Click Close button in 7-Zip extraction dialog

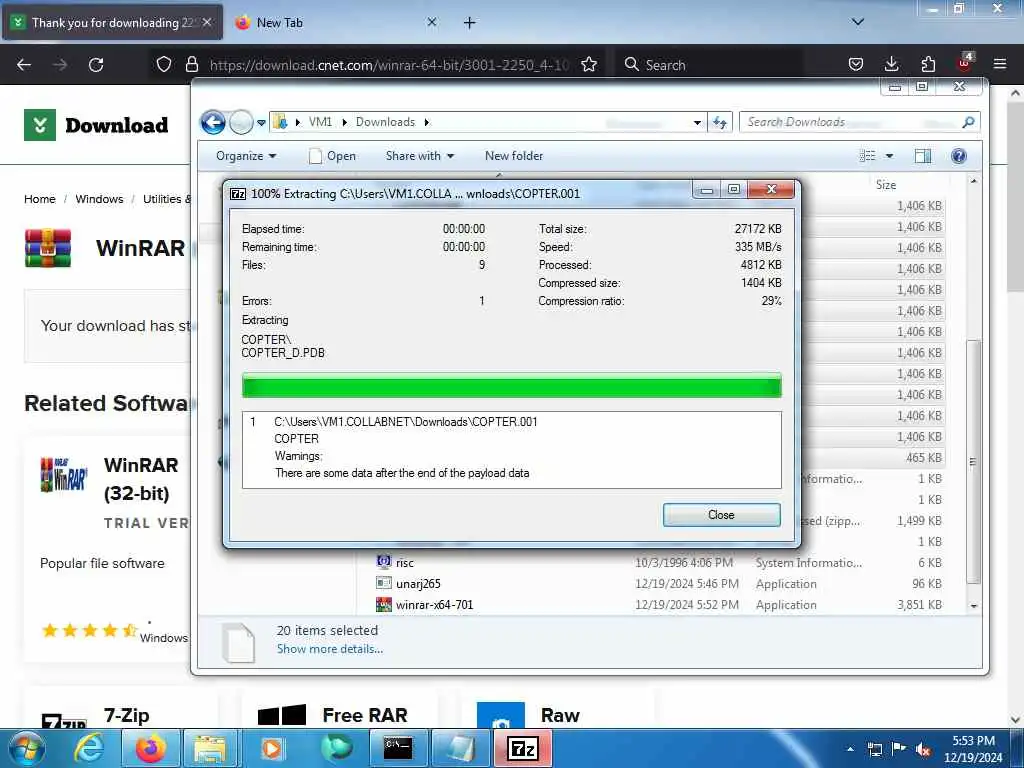coord(721,515)
